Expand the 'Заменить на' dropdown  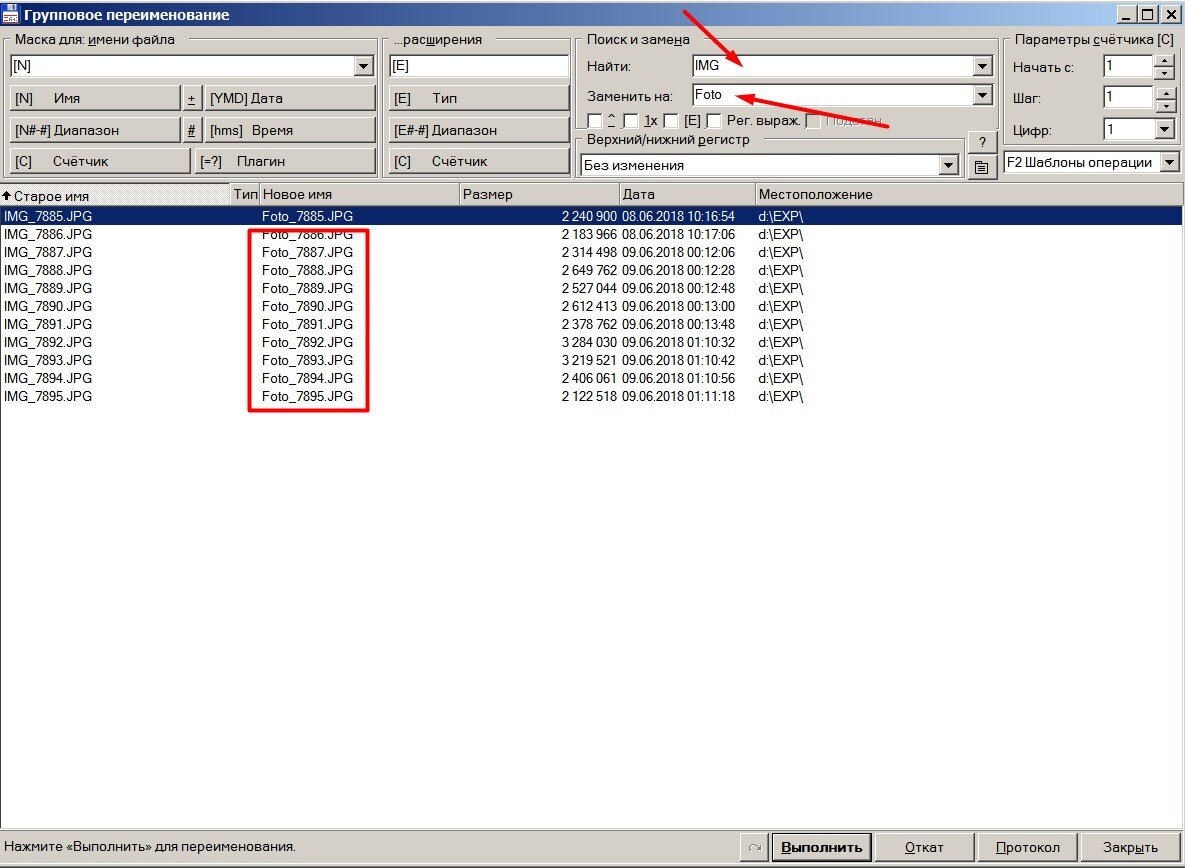coord(982,94)
